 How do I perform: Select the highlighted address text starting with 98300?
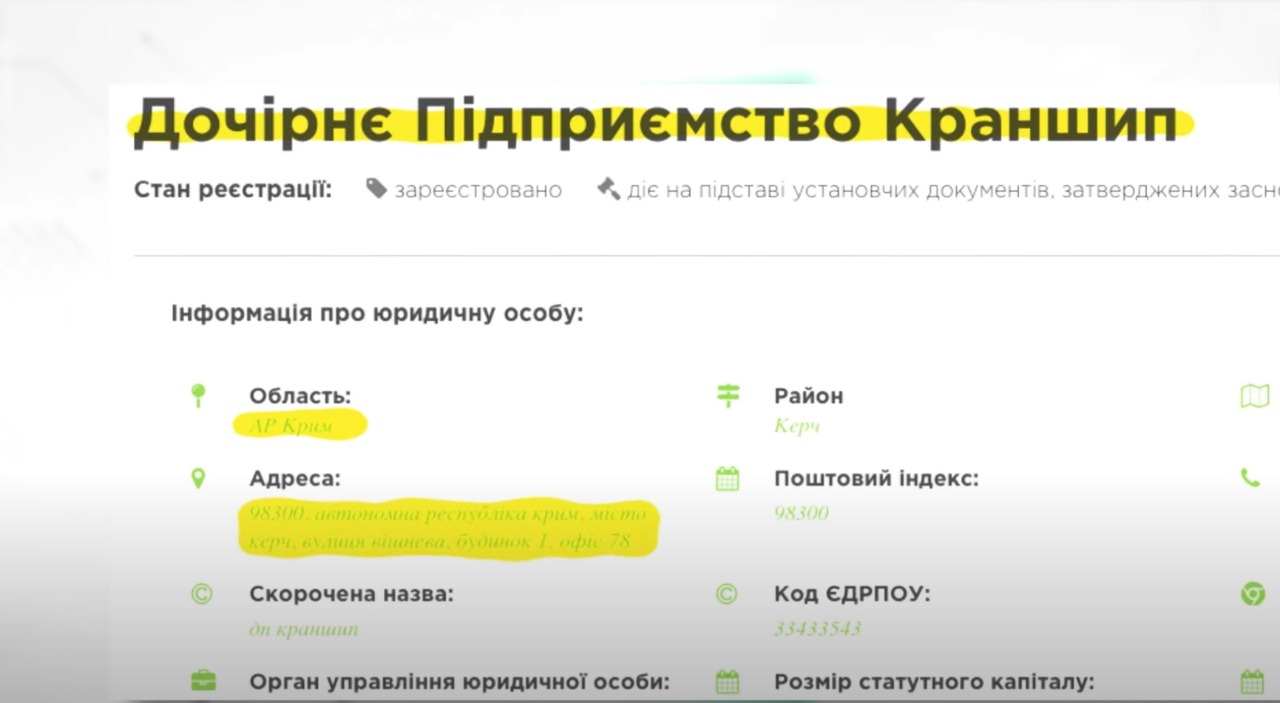point(447,528)
